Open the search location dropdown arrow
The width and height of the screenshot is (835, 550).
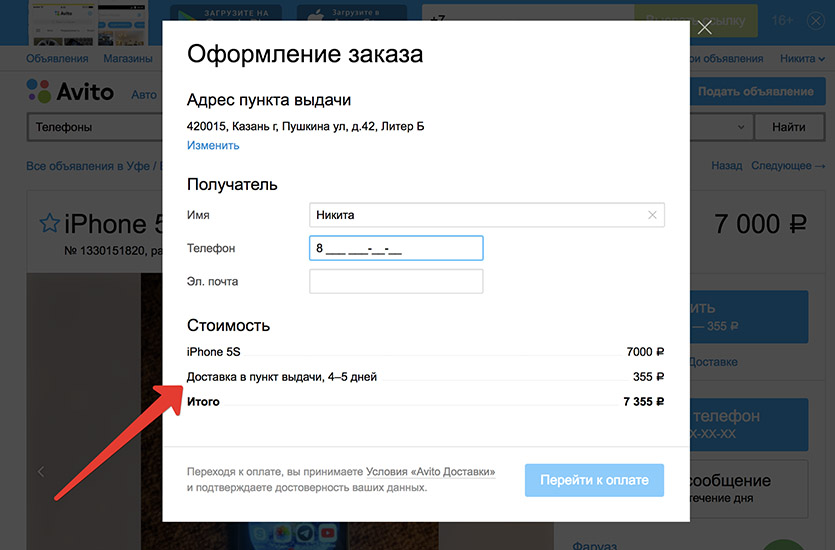[x=742, y=128]
